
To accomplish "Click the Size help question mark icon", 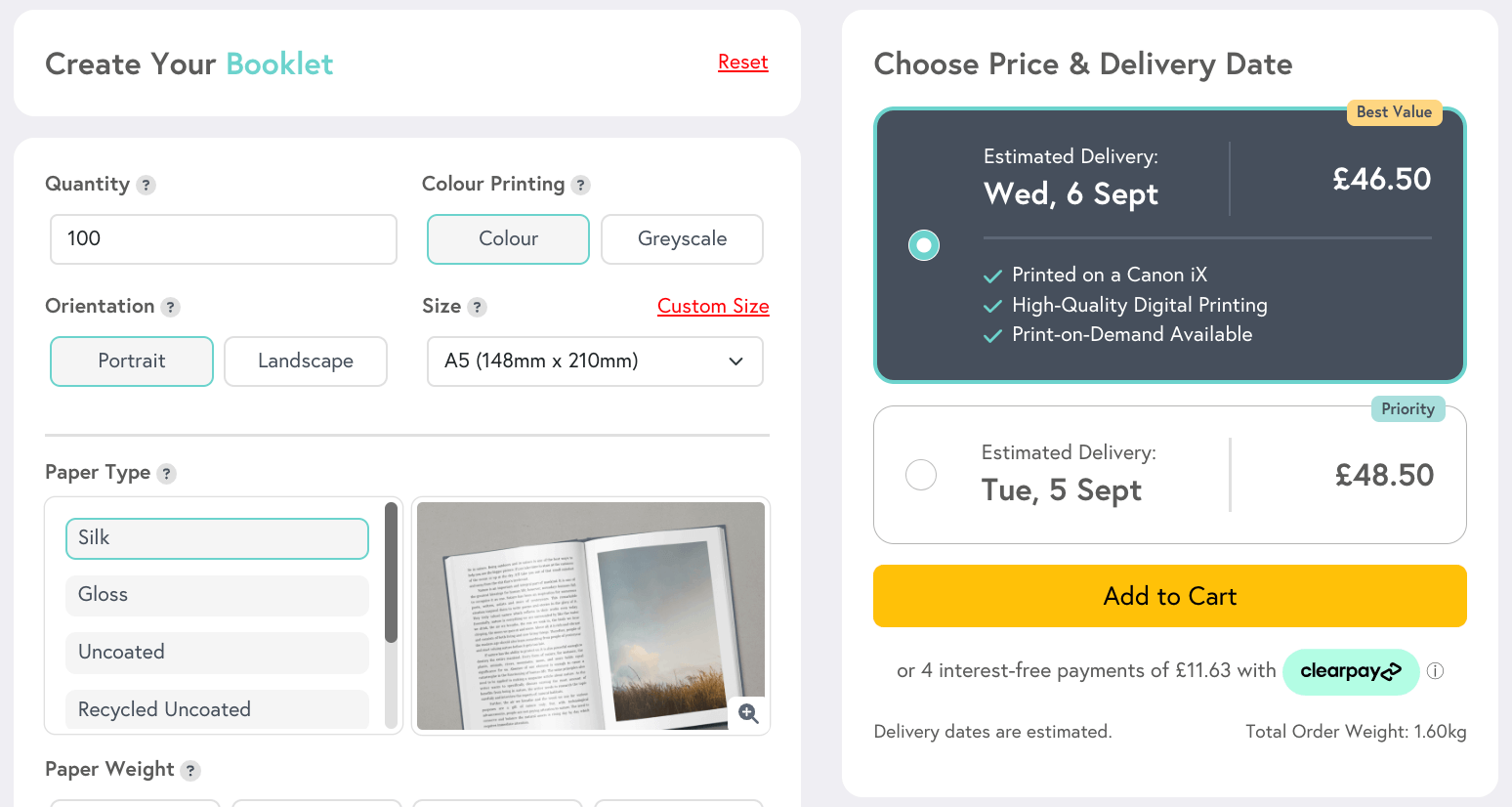I will pos(477,307).
